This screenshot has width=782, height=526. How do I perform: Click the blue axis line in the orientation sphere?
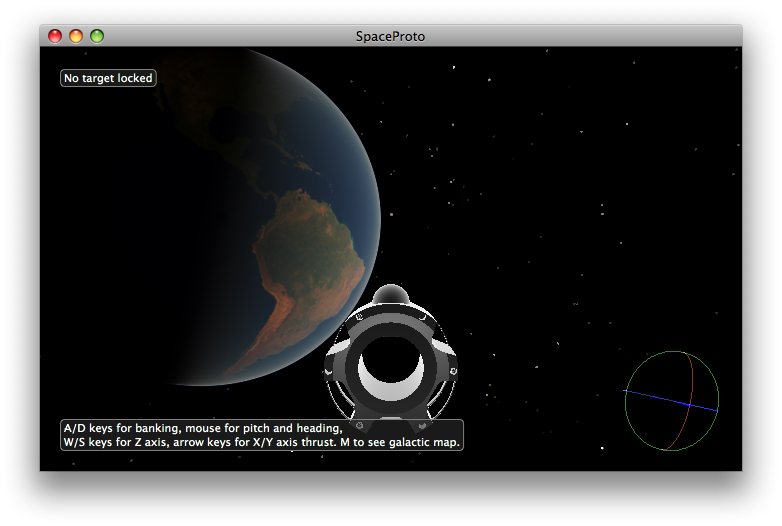tap(671, 401)
